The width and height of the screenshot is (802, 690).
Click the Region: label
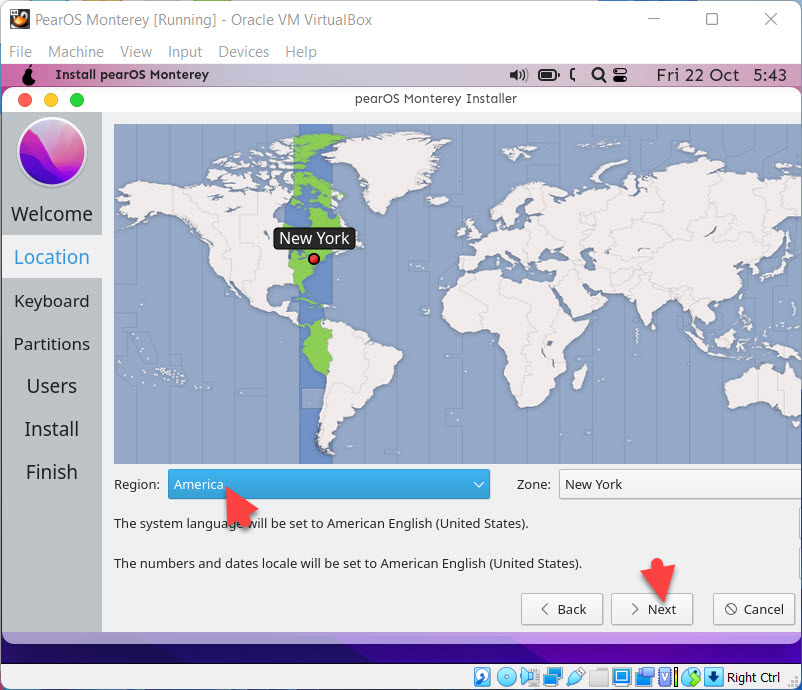[137, 484]
